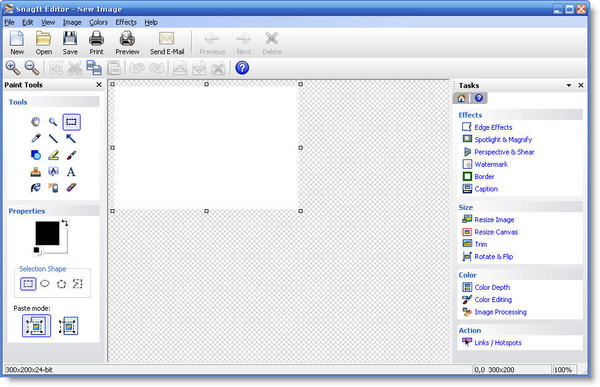Viewport: 600px width, 387px height.
Task: Select the second Paste mode option
Action: click(x=68, y=326)
